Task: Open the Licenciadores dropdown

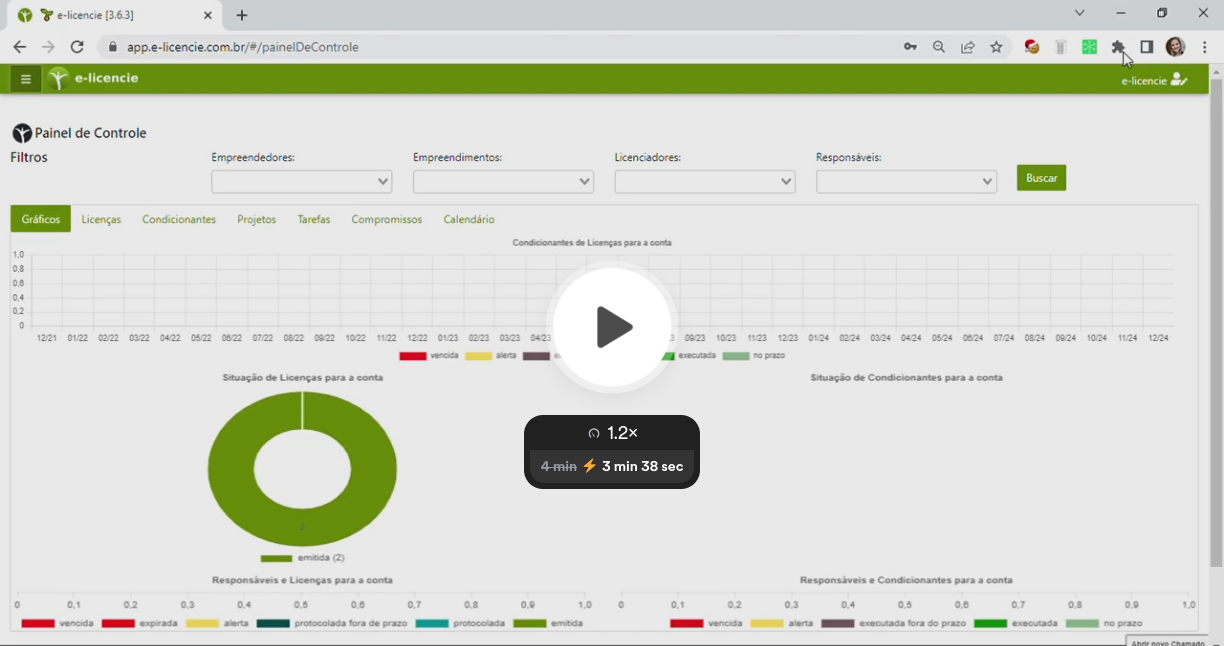Action: 704,182
